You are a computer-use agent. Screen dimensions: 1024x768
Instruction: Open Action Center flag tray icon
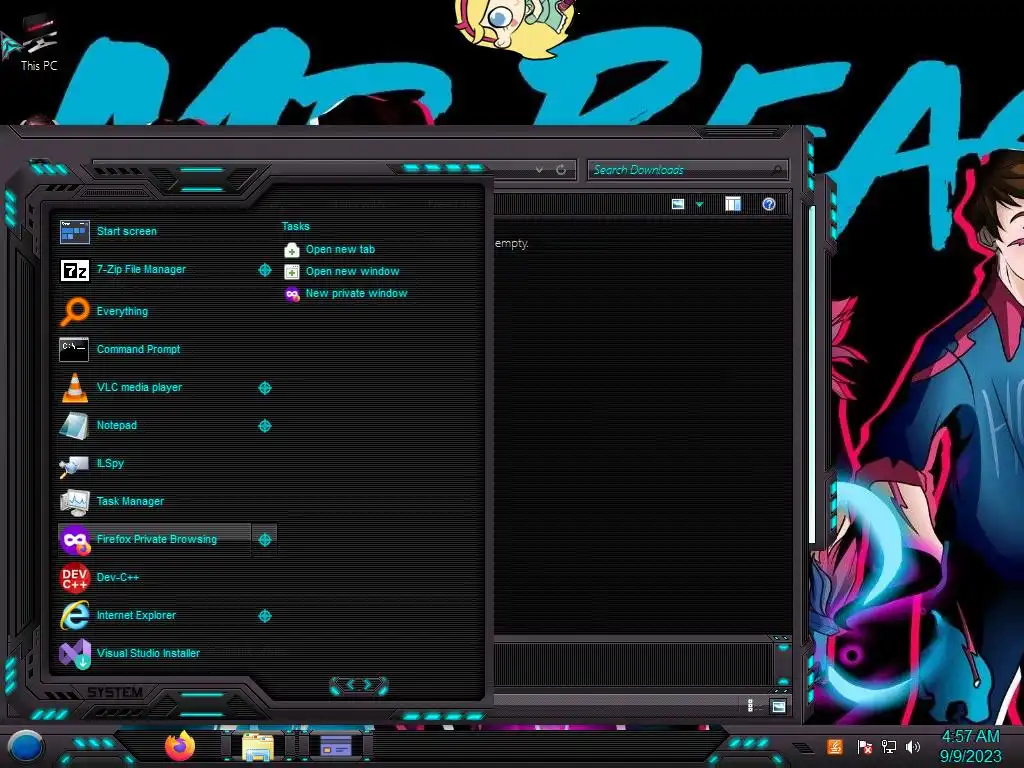[865, 747]
